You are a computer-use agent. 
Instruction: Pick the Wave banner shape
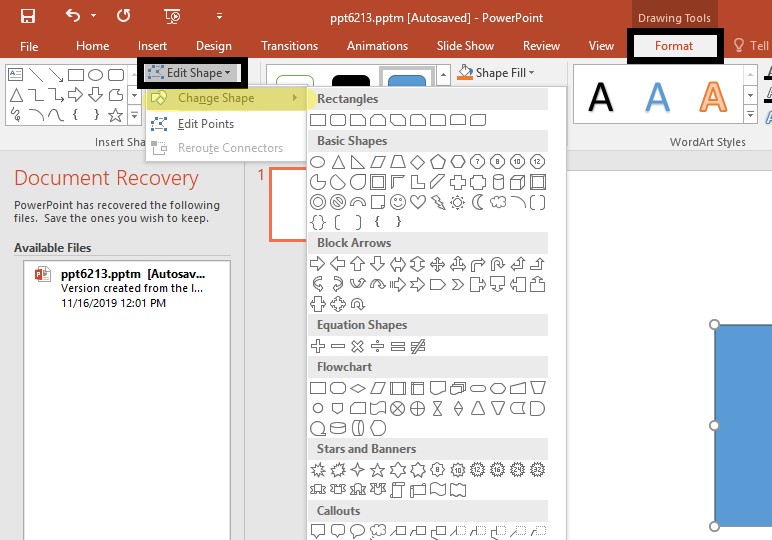438,489
